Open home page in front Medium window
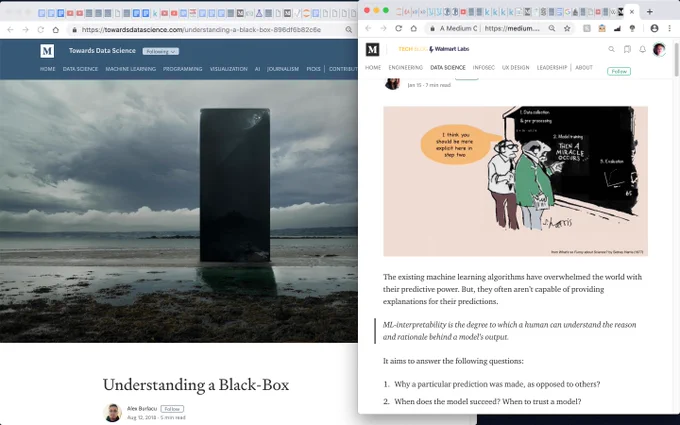 [413, 29]
